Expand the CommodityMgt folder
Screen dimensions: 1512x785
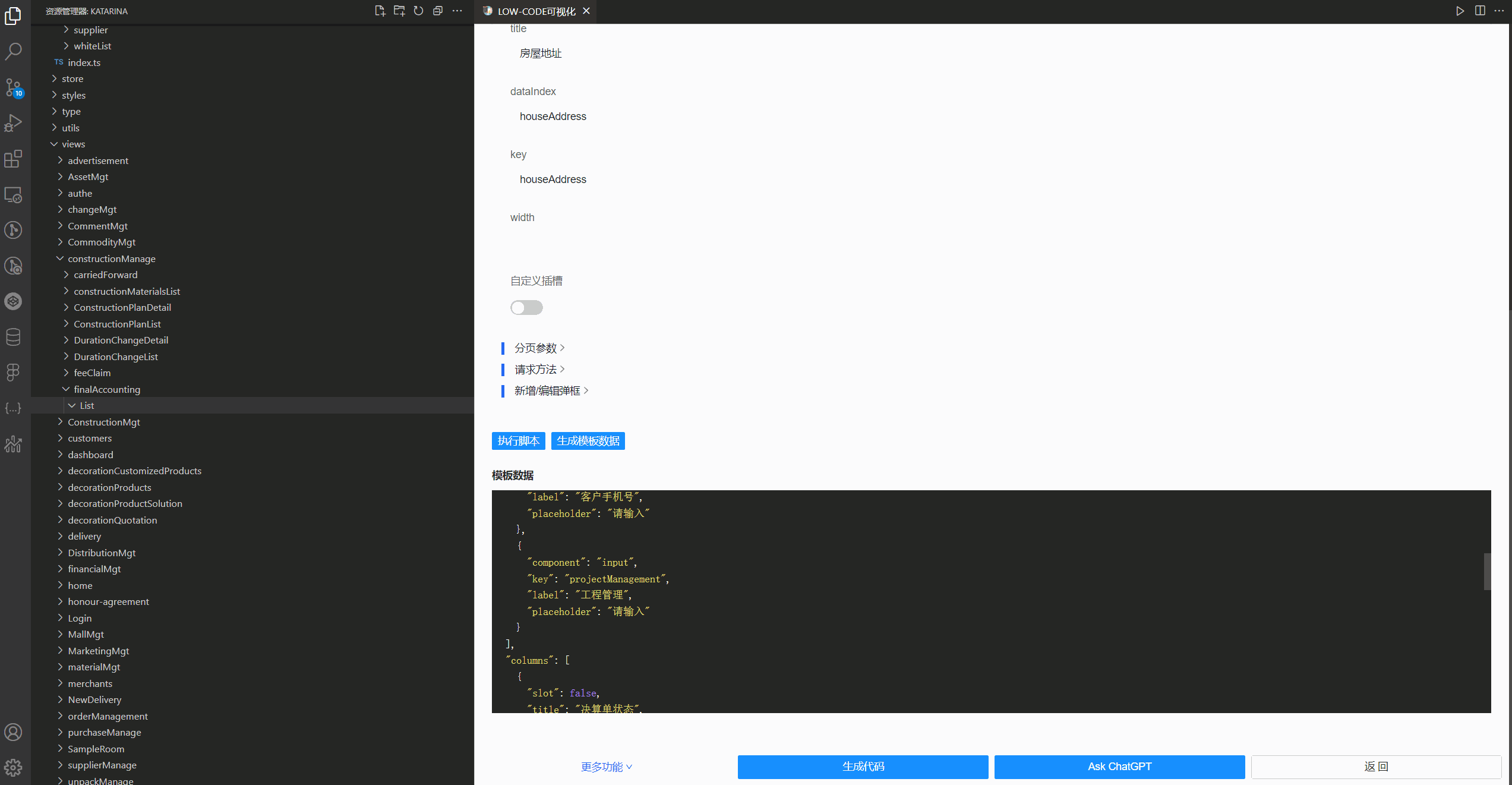point(102,242)
